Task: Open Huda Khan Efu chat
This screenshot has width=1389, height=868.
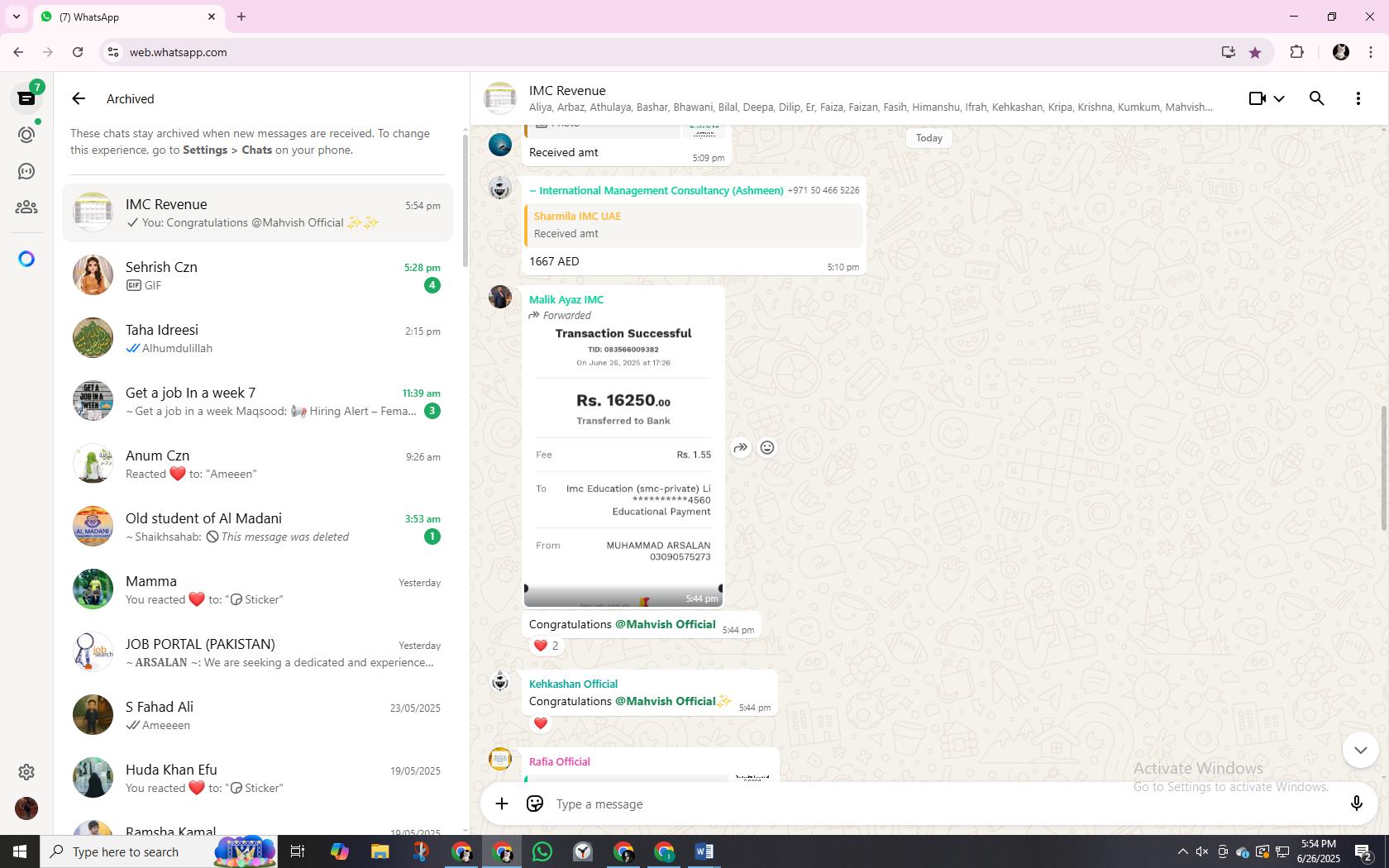Action: click(x=257, y=778)
